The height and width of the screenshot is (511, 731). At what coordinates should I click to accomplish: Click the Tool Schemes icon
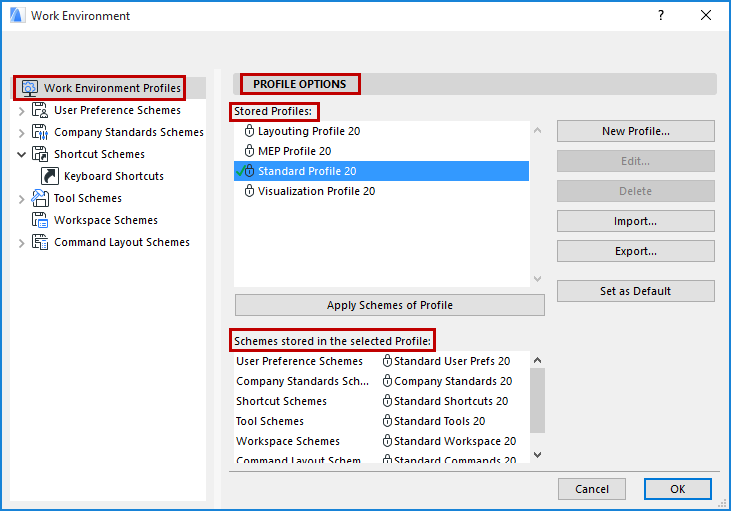tap(40, 198)
